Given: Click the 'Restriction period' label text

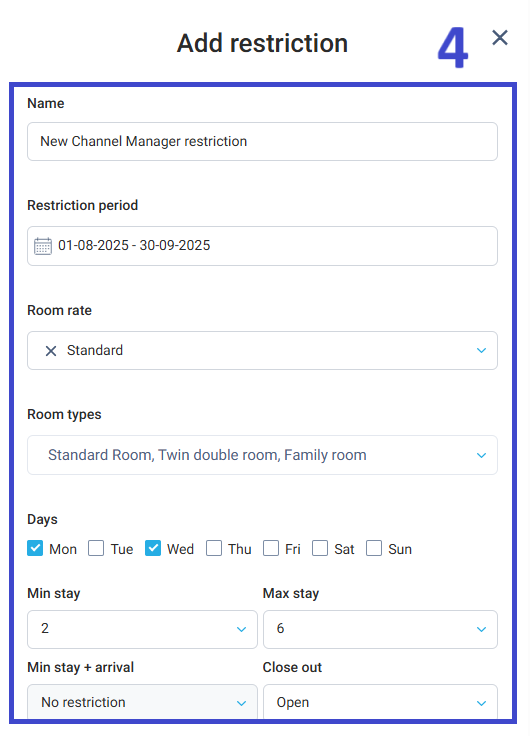Looking at the screenshot, I should click(x=83, y=206).
